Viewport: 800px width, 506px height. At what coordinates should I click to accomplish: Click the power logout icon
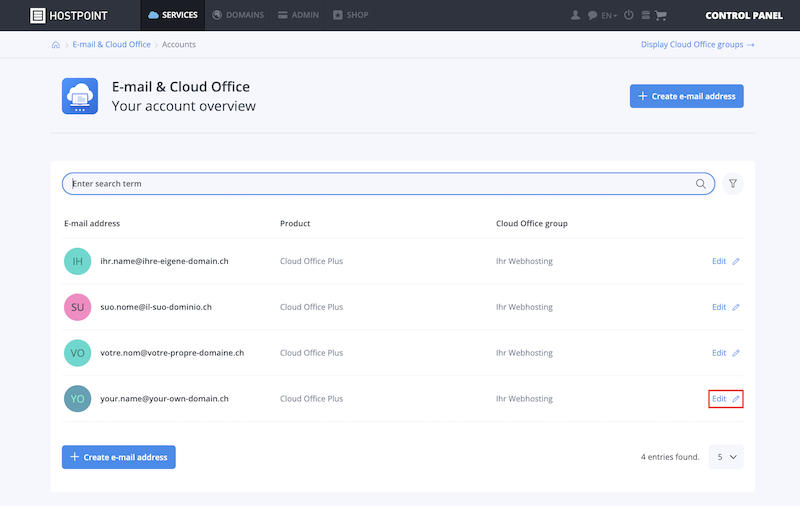[x=629, y=15]
